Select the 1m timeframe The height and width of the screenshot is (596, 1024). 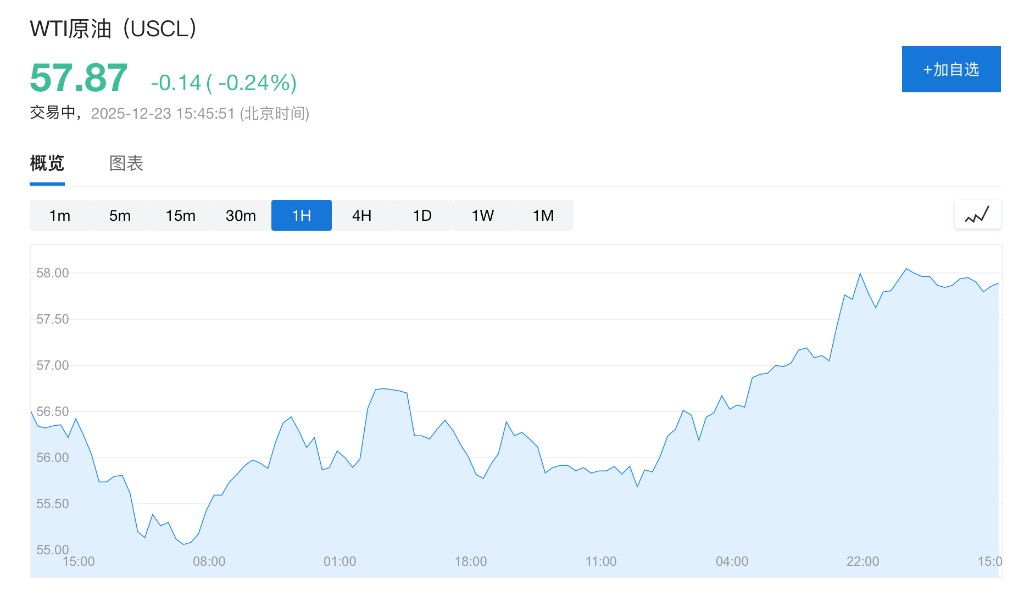[60, 216]
